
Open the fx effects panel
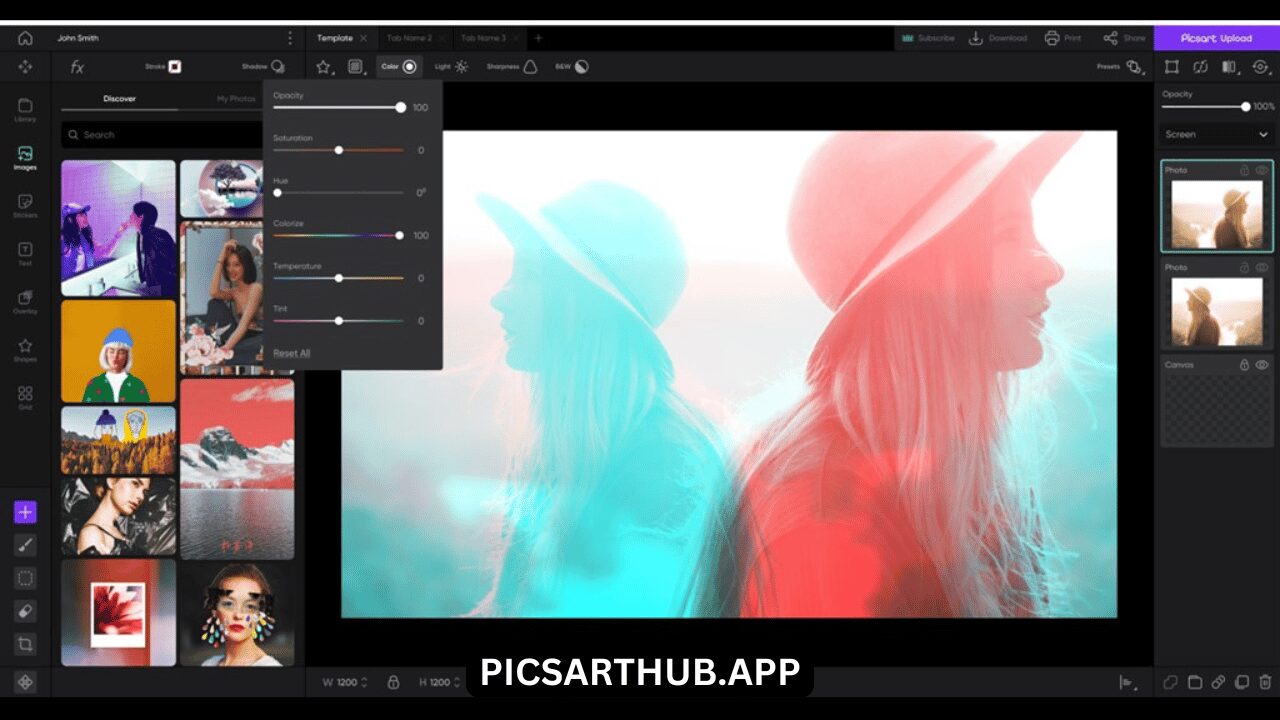coord(77,67)
